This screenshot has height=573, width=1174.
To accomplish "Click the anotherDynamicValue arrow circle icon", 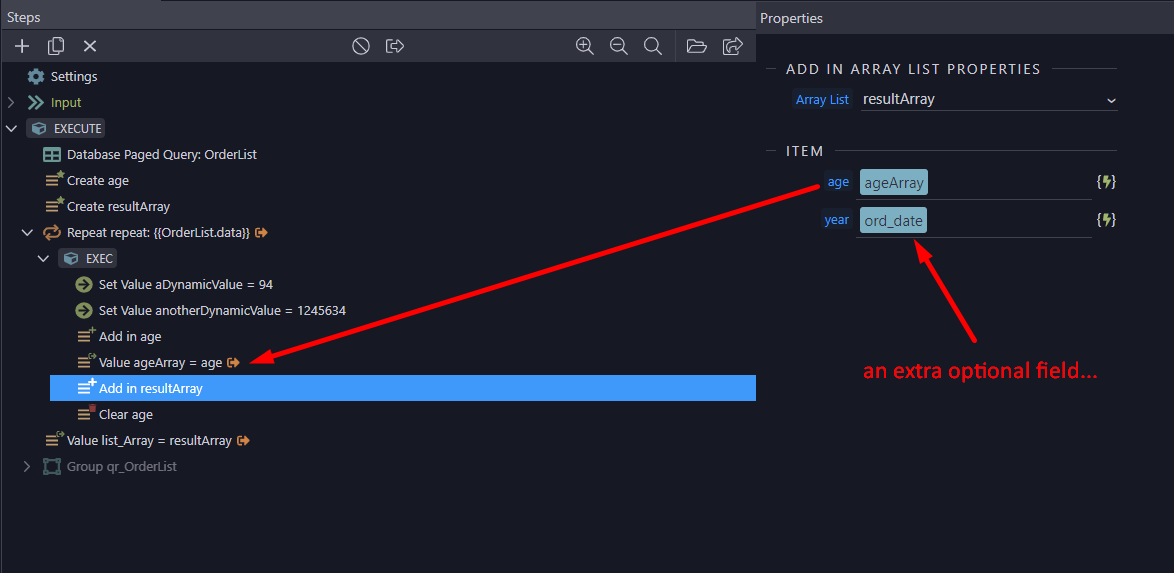I will pos(84,310).
